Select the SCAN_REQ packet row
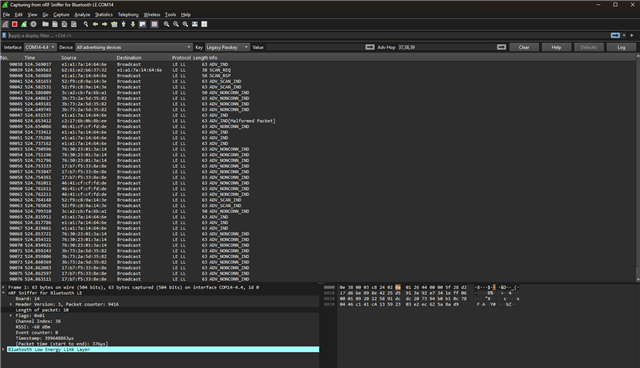The width and height of the screenshot is (640, 368). 318,70
